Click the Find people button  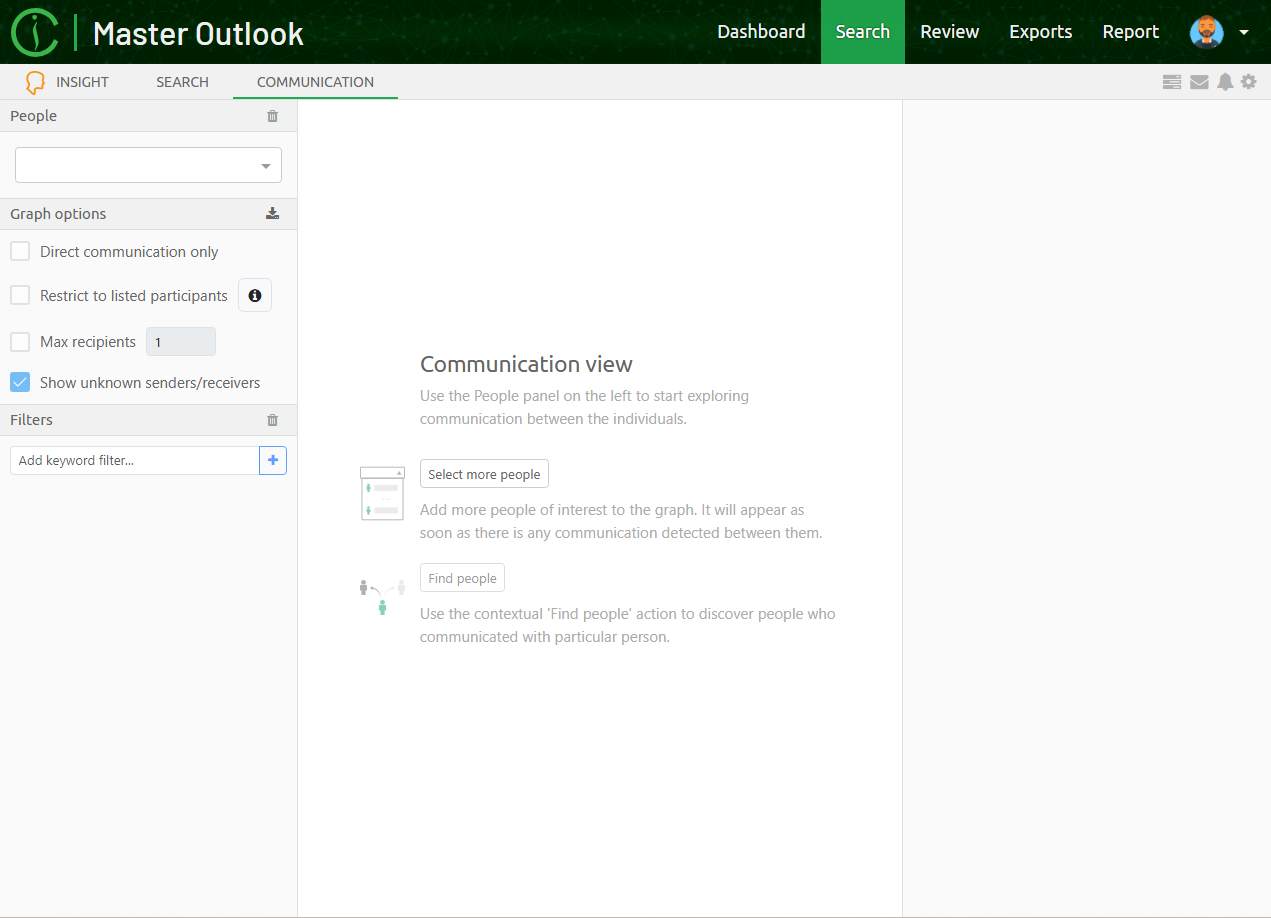pos(462,577)
